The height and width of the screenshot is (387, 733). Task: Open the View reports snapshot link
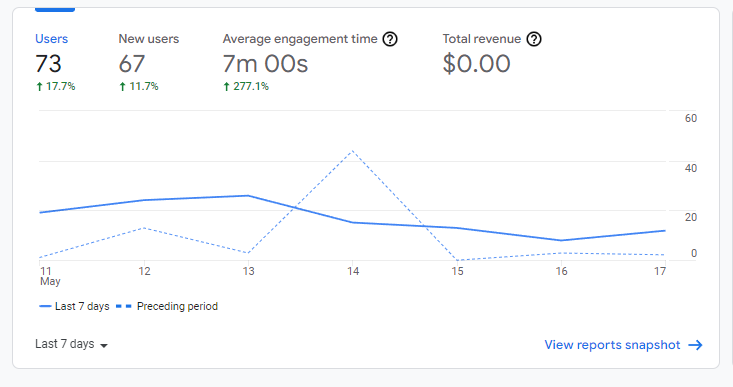point(624,345)
